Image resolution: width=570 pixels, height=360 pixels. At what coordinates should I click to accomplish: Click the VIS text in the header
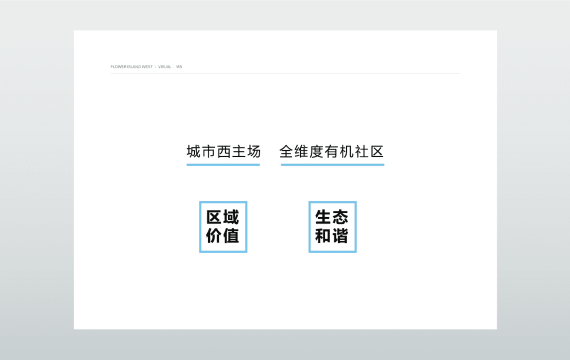click(x=179, y=67)
